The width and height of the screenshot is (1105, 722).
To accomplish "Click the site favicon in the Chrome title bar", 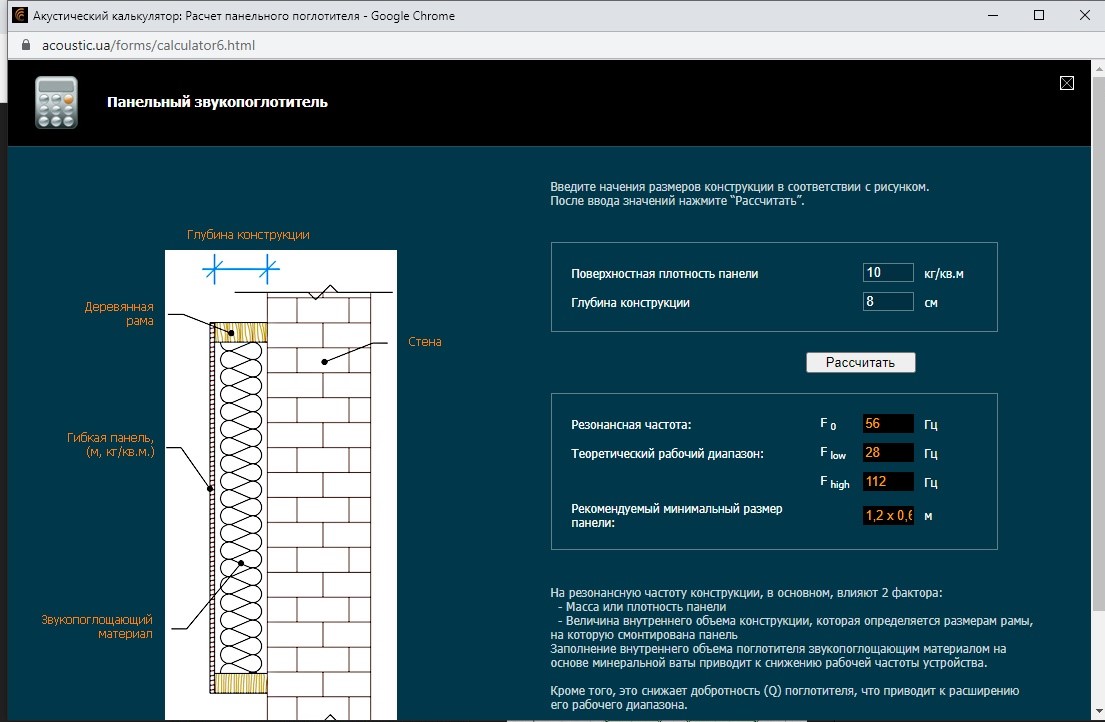I will (20, 15).
